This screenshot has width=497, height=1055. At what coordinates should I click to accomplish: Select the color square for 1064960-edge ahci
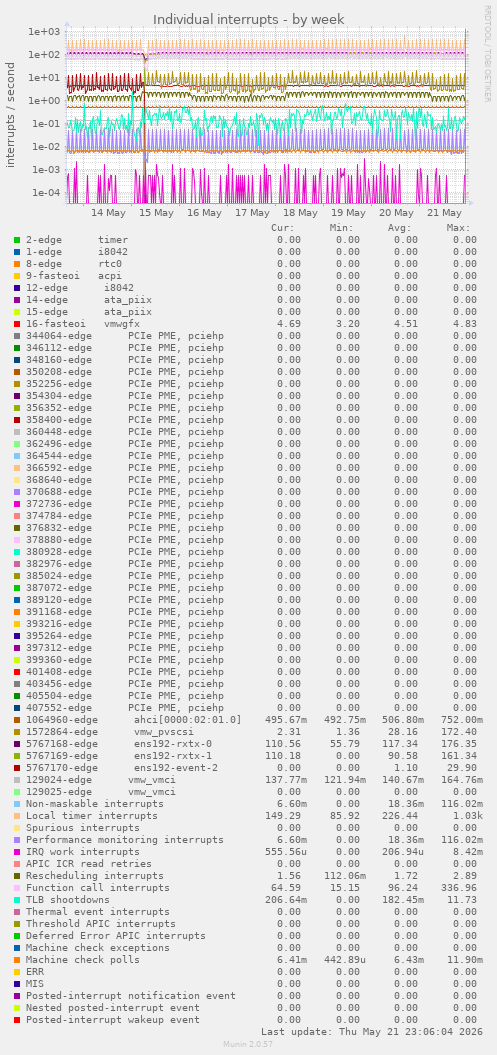point(17,720)
